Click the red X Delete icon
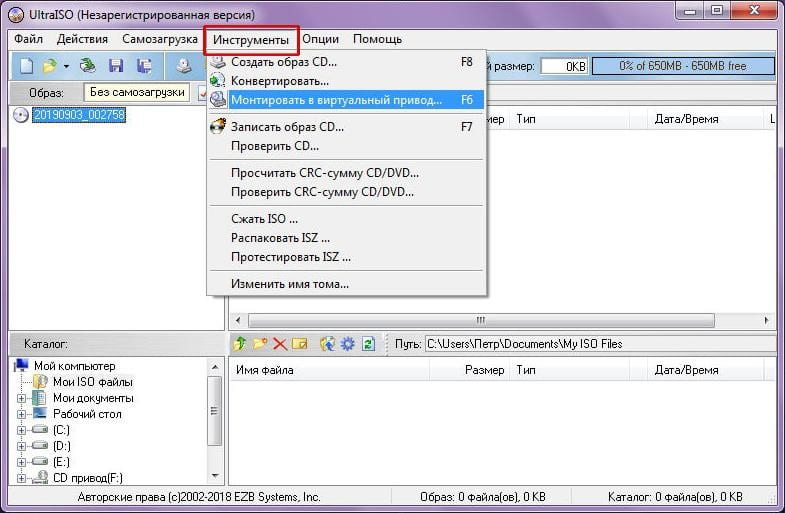 tap(280, 344)
